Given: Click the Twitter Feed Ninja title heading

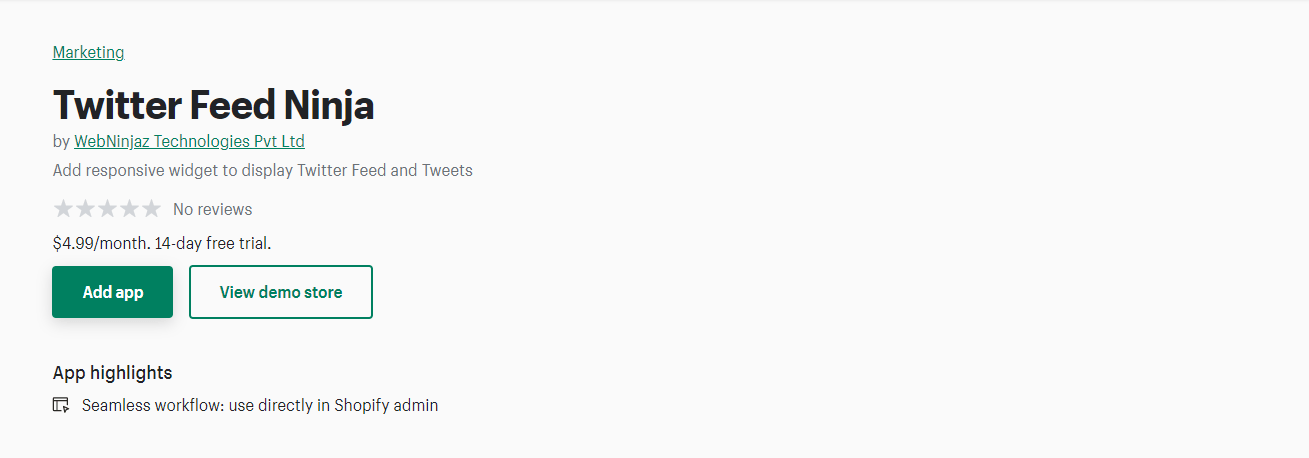Looking at the screenshot, I should coord(214,104).
